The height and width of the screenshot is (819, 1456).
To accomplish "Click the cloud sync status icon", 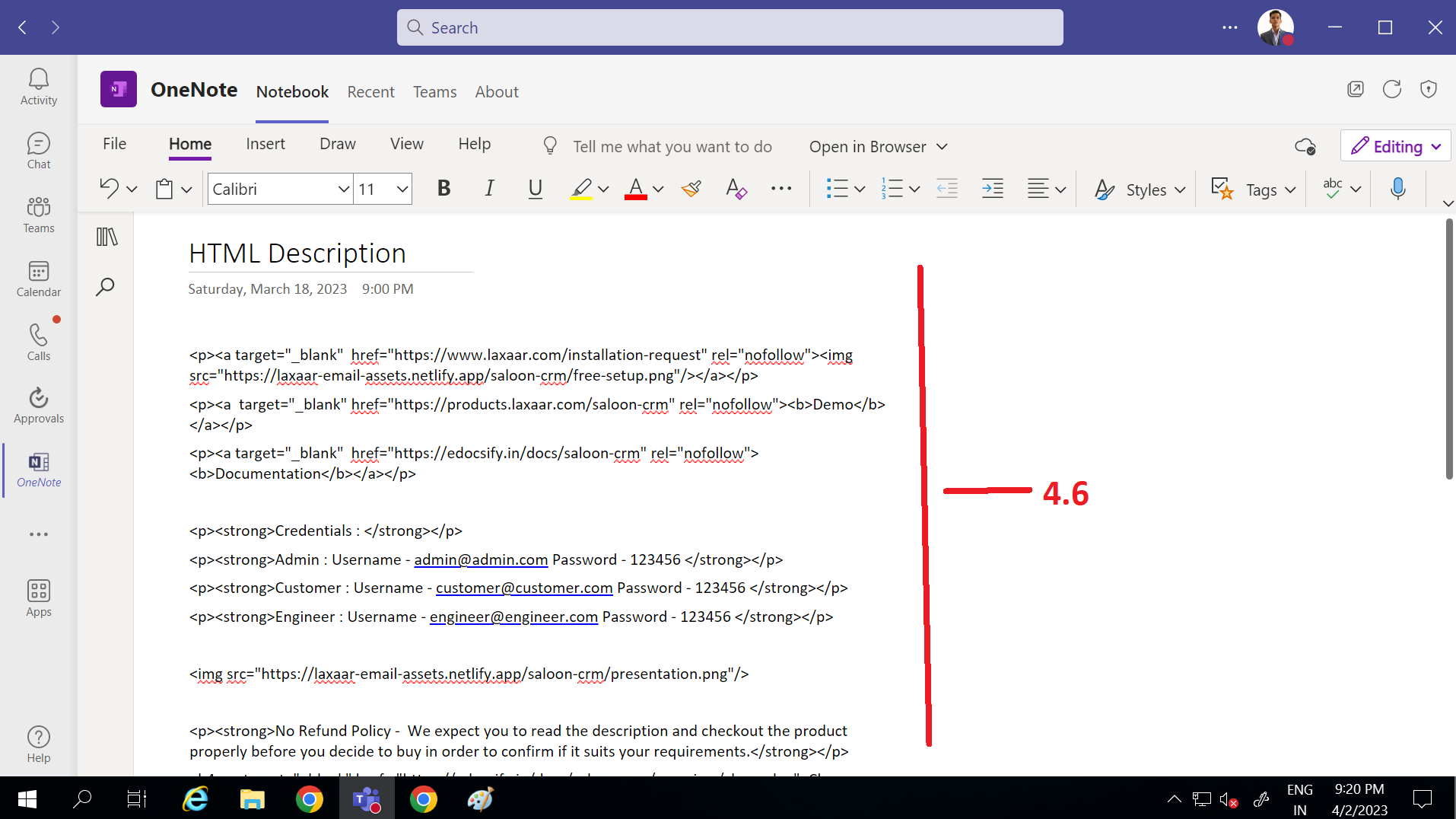I will (x=1305, y=146).
